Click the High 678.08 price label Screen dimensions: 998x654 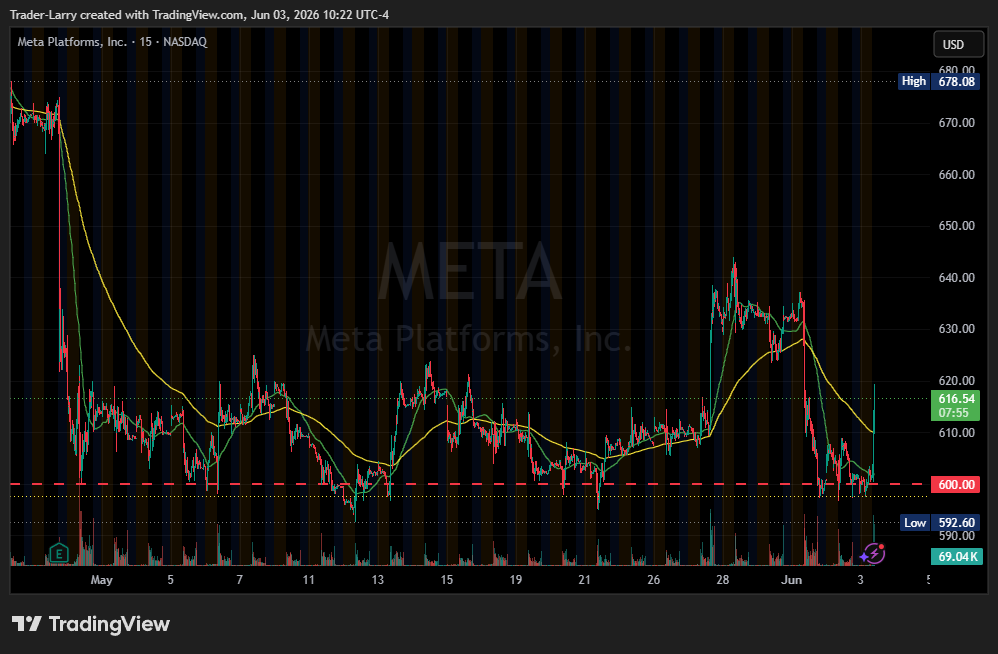[938, 81]
